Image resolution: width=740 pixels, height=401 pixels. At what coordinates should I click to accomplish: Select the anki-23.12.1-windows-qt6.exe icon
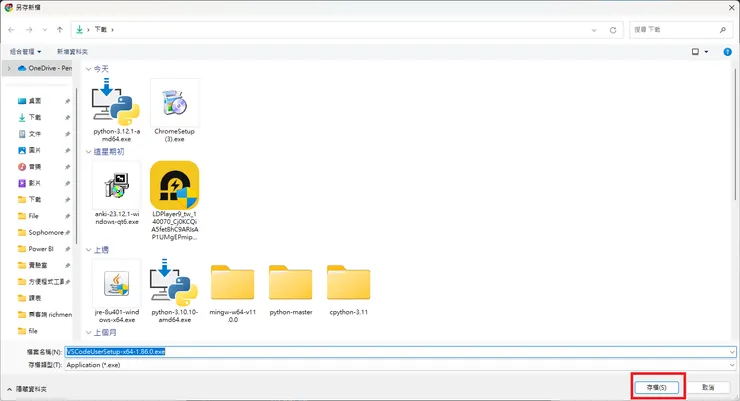tap(117, 185)
